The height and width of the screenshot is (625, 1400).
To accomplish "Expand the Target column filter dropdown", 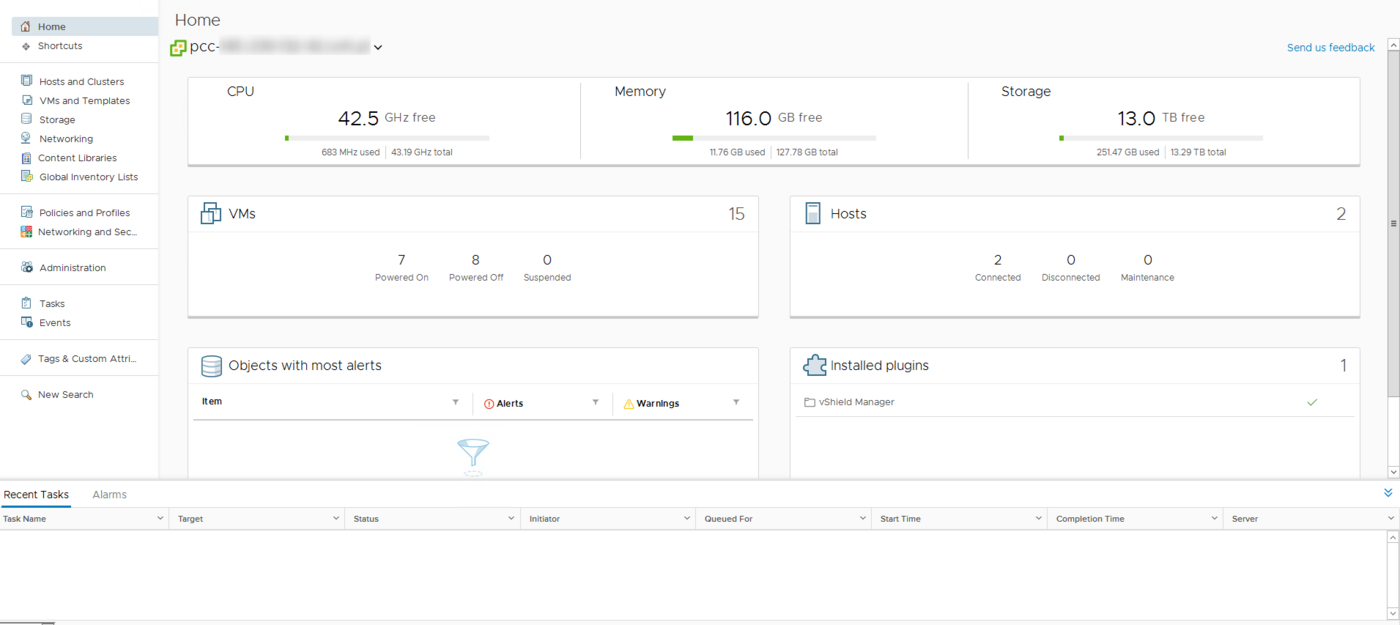I will point(336,518).
